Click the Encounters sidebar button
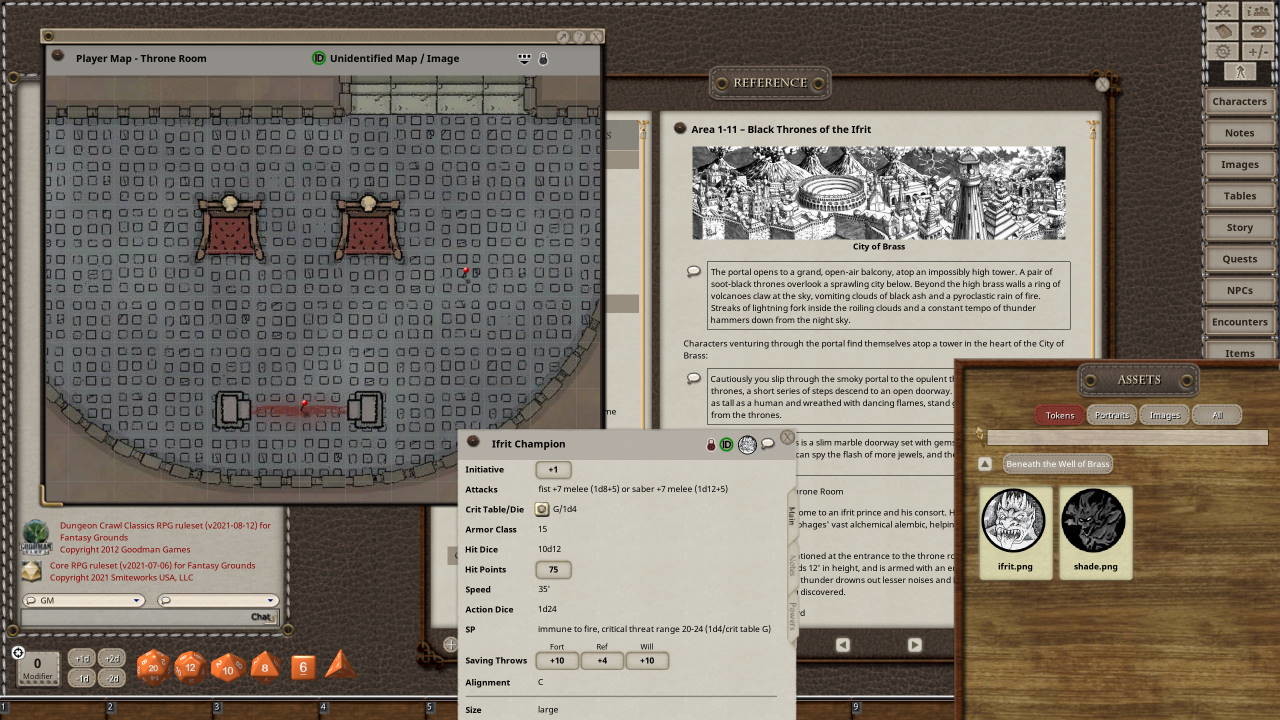 coord(1239,321)
